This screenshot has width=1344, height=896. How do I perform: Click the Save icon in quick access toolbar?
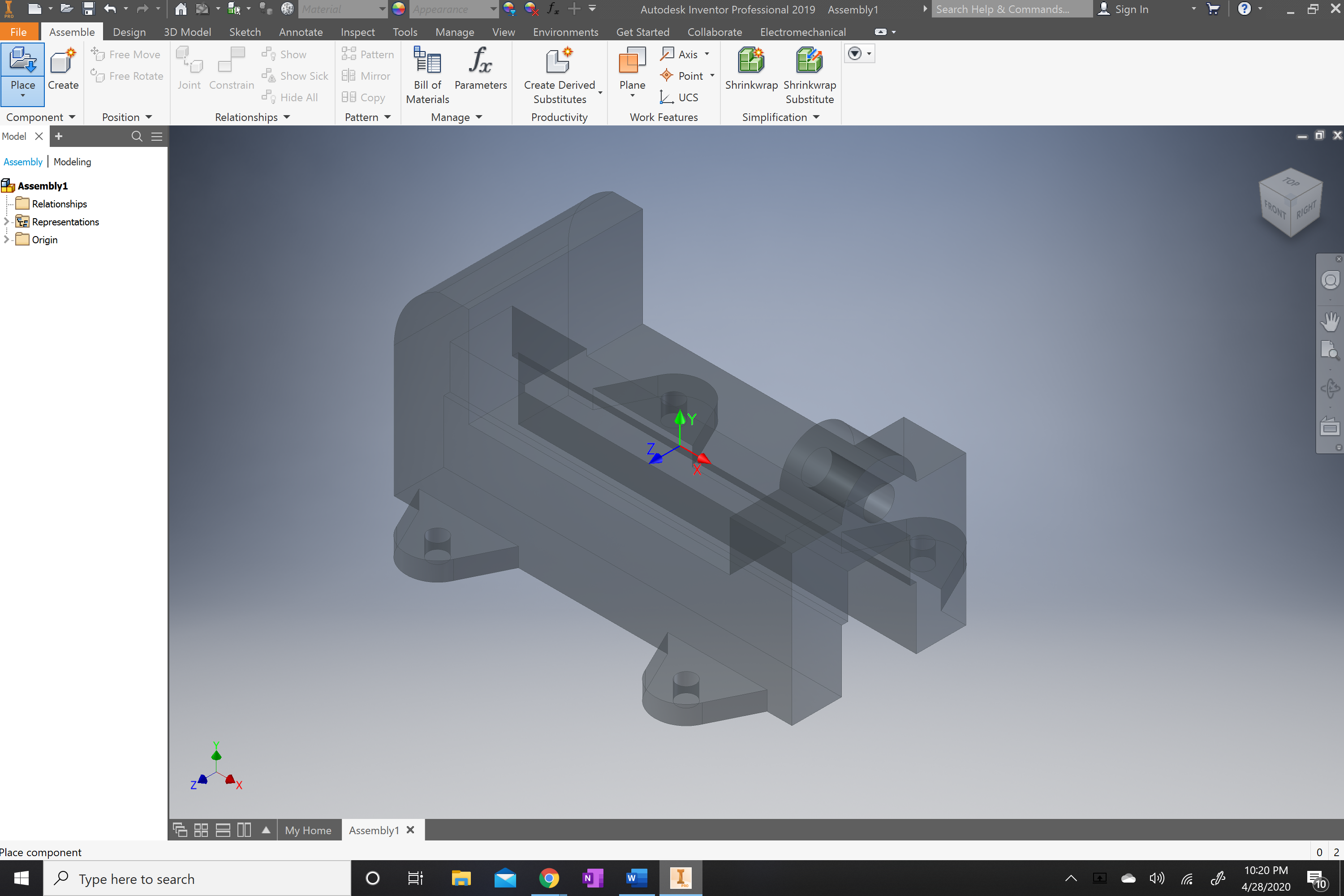[89, 9]
